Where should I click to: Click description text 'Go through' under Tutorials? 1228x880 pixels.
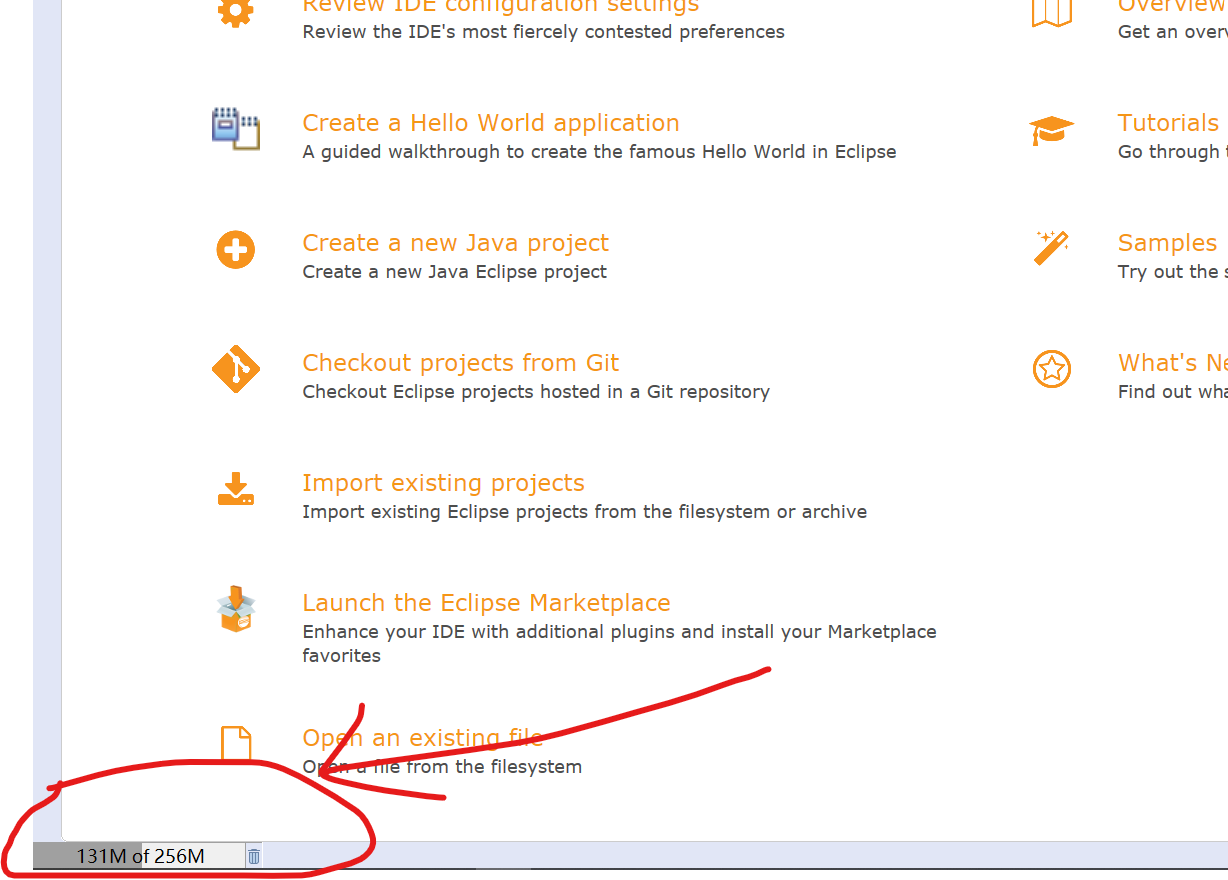[x=1168, y=152]
